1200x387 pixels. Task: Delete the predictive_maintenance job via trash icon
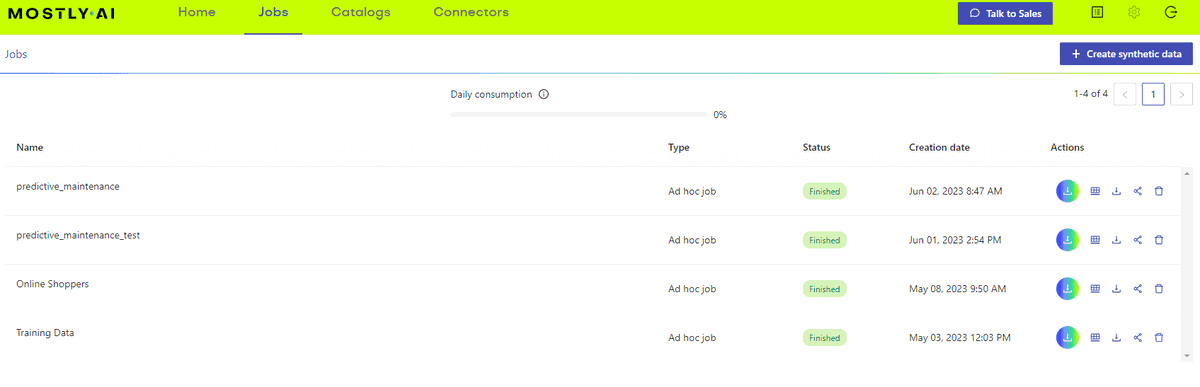point(1159,191)
